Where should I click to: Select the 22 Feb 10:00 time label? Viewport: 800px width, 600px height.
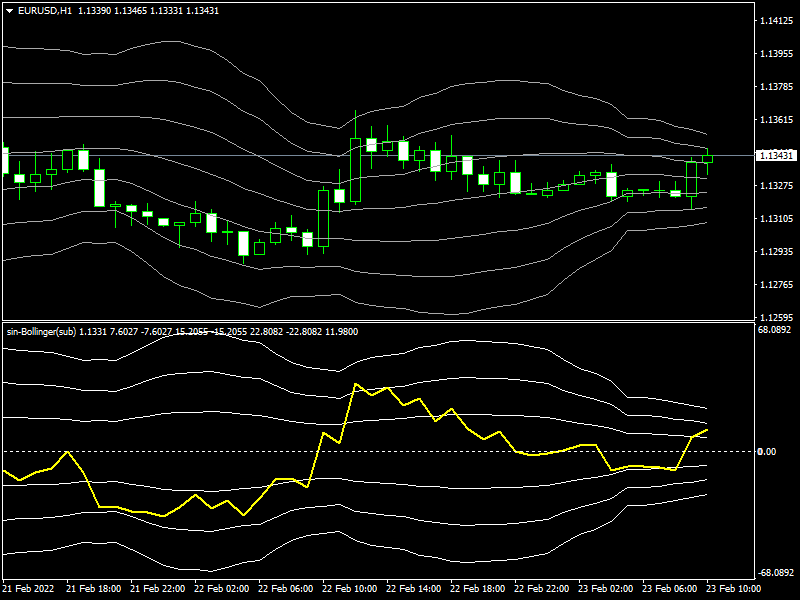tap(349, 589)
